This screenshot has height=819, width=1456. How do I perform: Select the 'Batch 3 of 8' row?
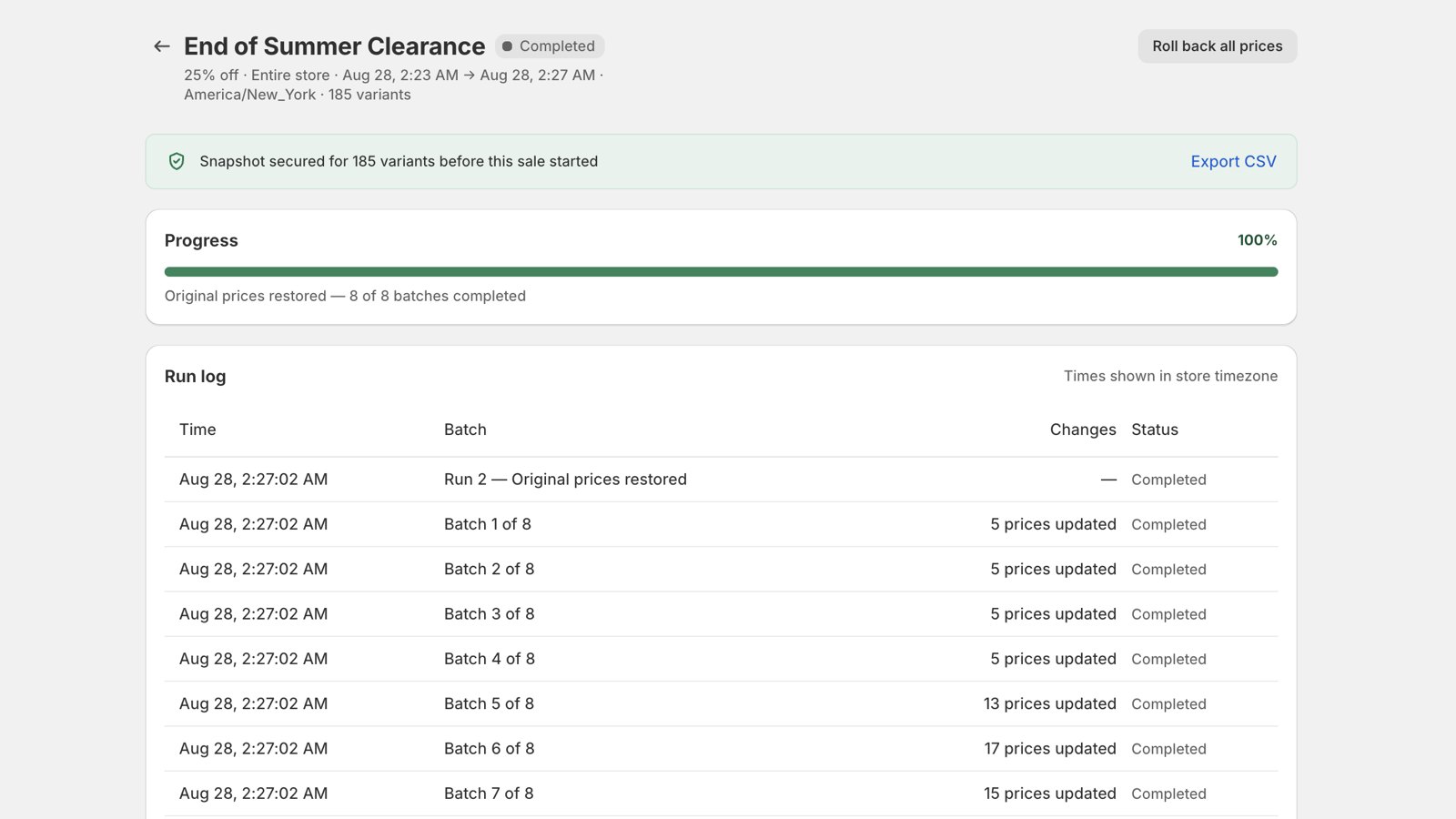click(x=721, y=614)
